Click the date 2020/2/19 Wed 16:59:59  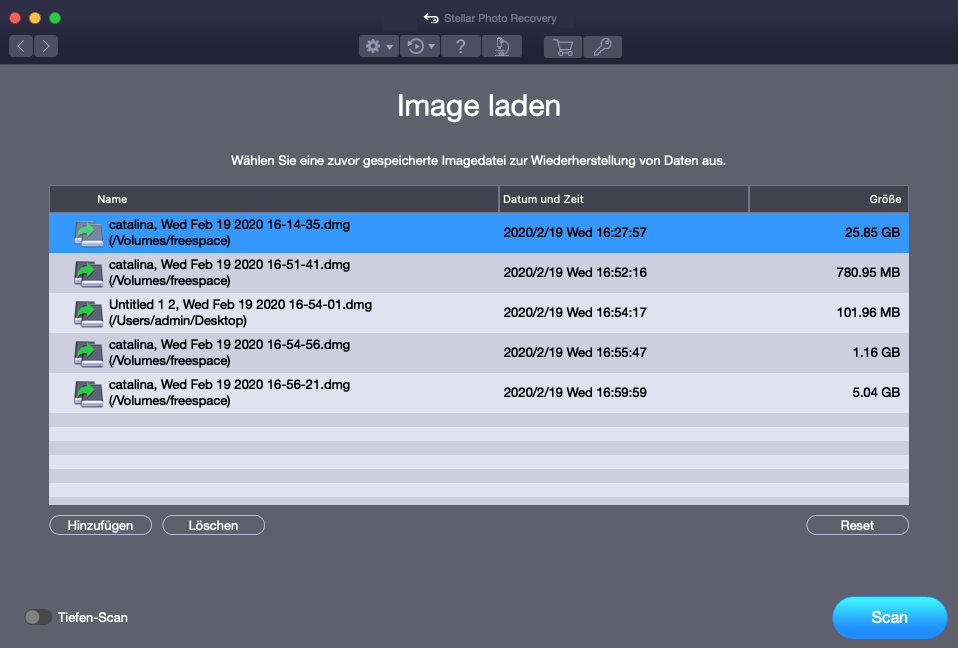pos(575,393)
